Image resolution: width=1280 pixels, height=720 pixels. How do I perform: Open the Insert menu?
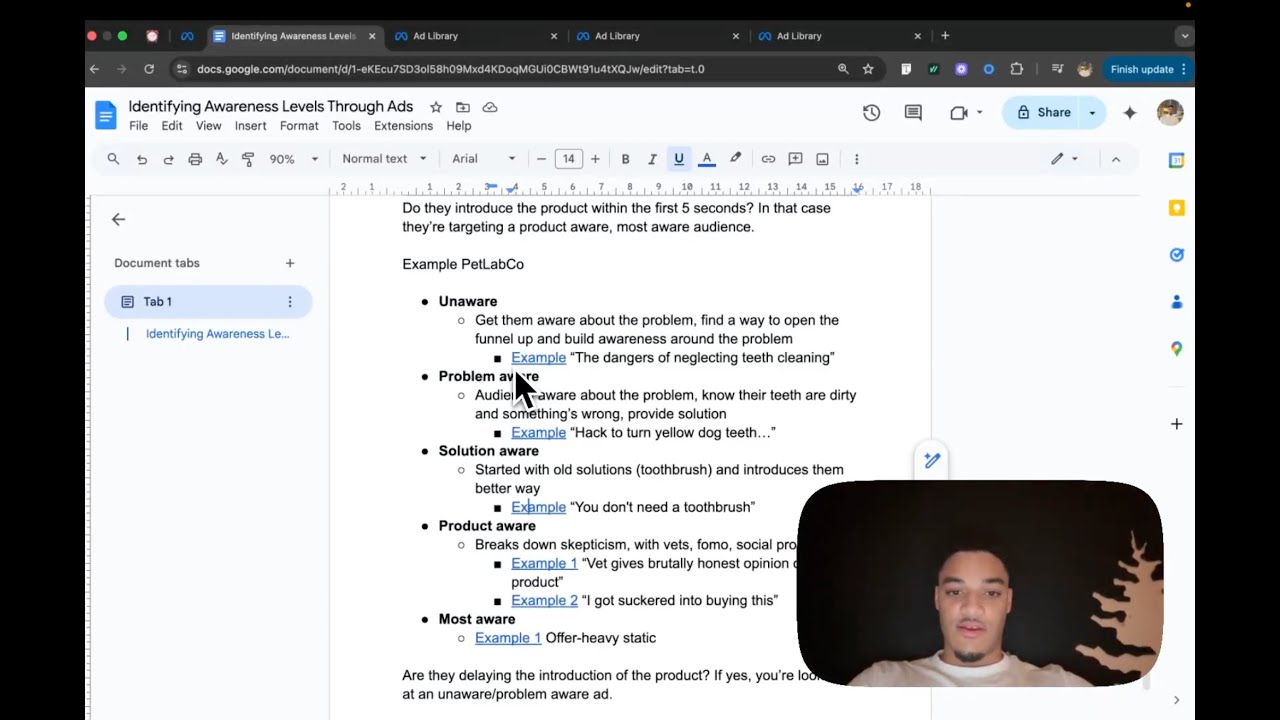pos(250,126)
